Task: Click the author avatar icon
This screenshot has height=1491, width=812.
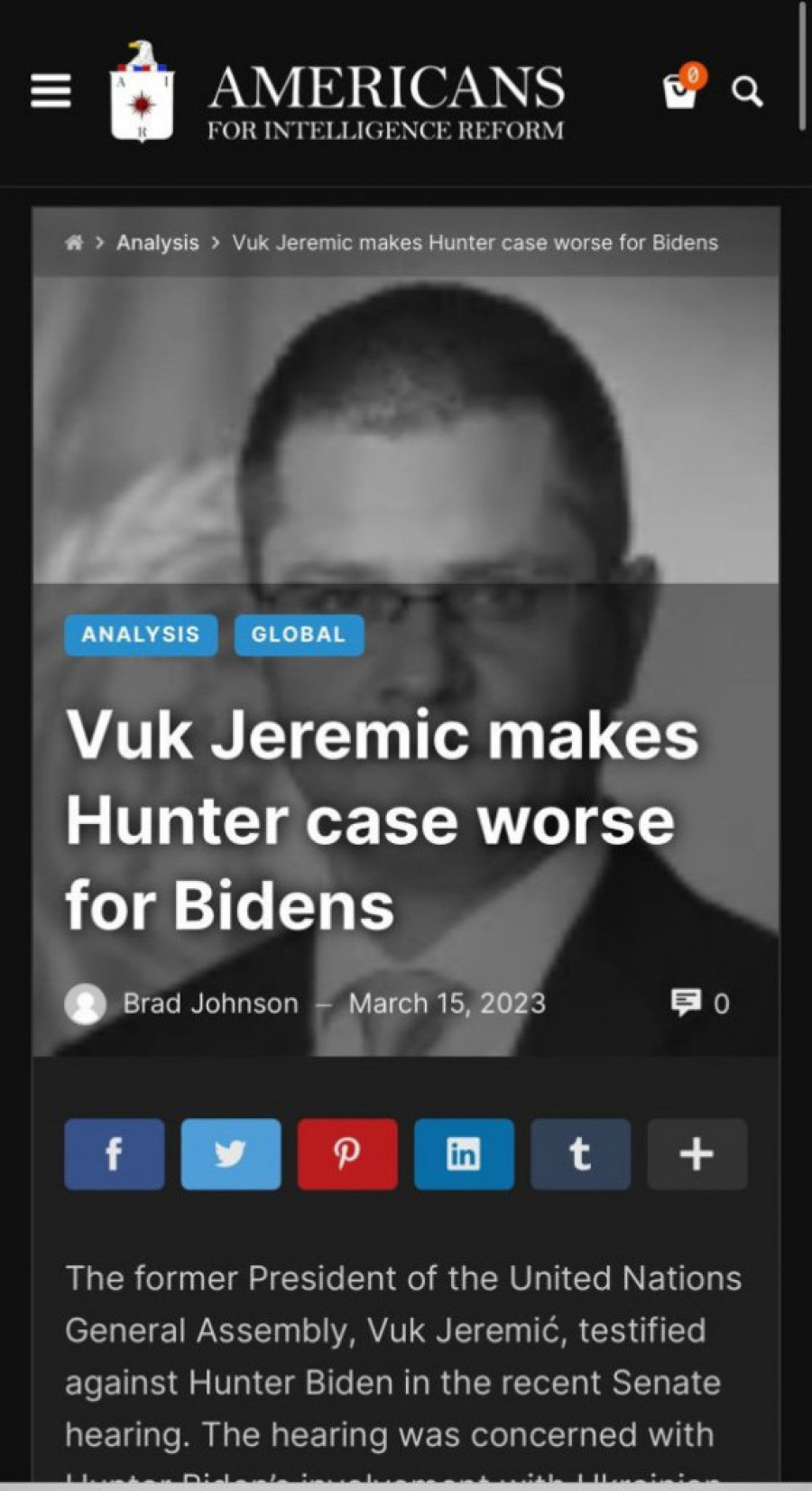Action: [x=86, y=1004]
